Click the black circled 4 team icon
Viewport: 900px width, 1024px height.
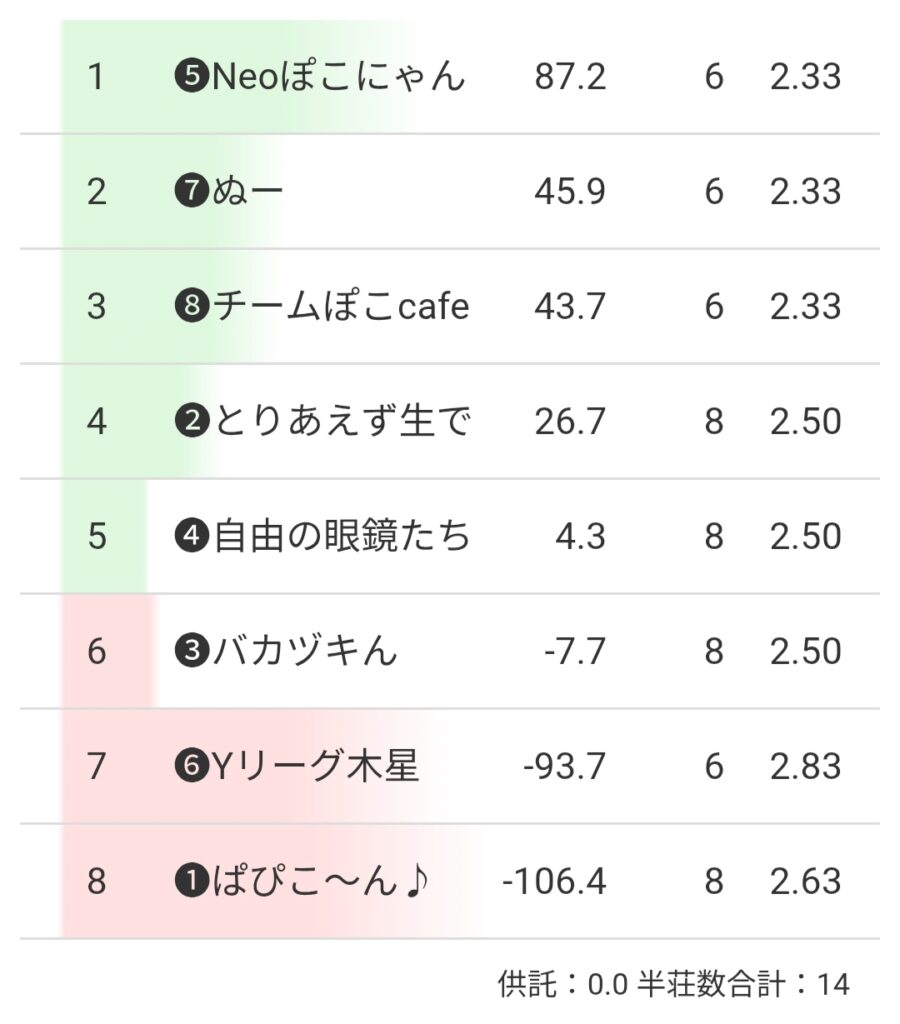point(190,537)
